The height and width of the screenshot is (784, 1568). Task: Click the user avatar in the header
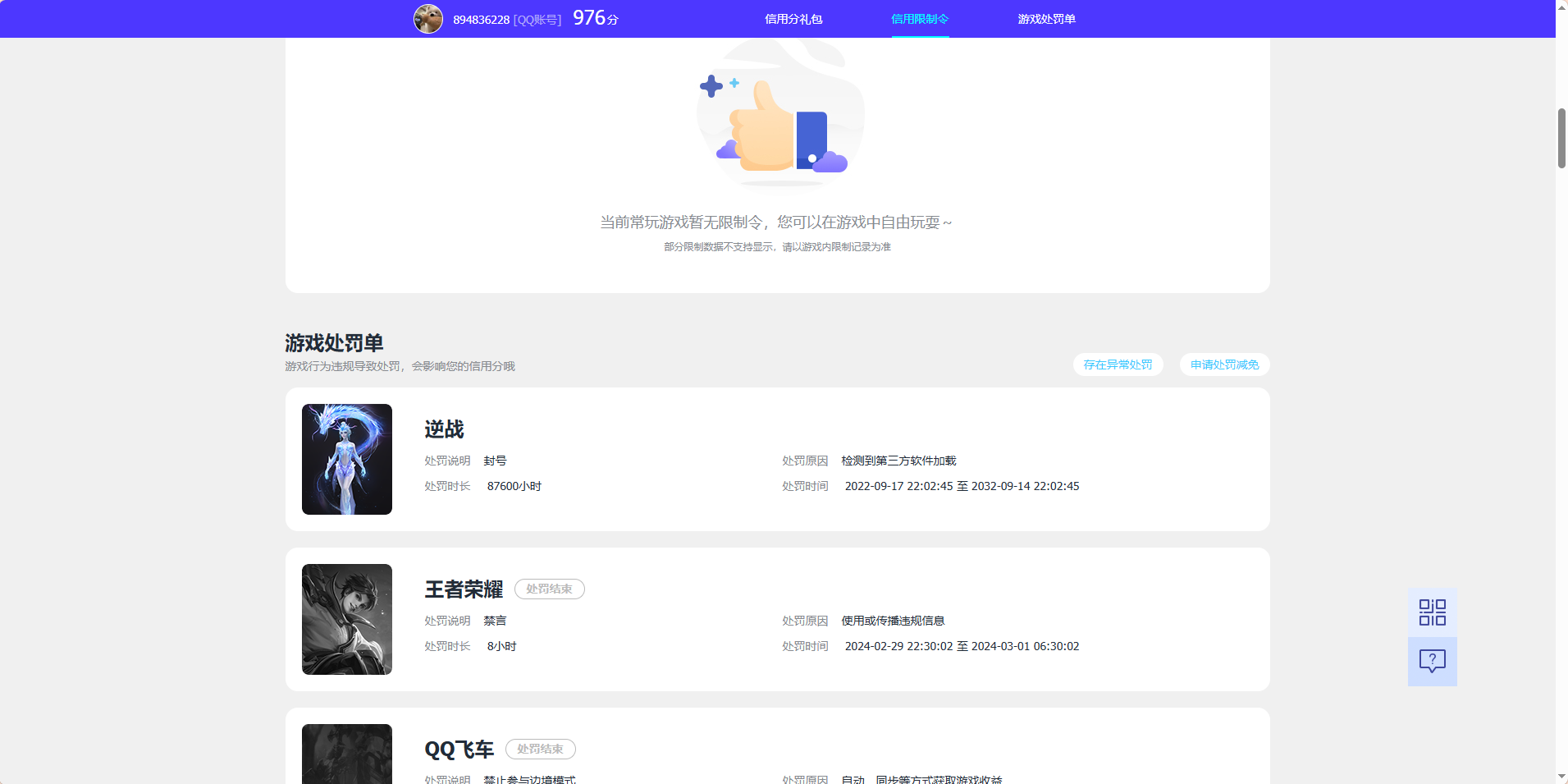[427, 19]
